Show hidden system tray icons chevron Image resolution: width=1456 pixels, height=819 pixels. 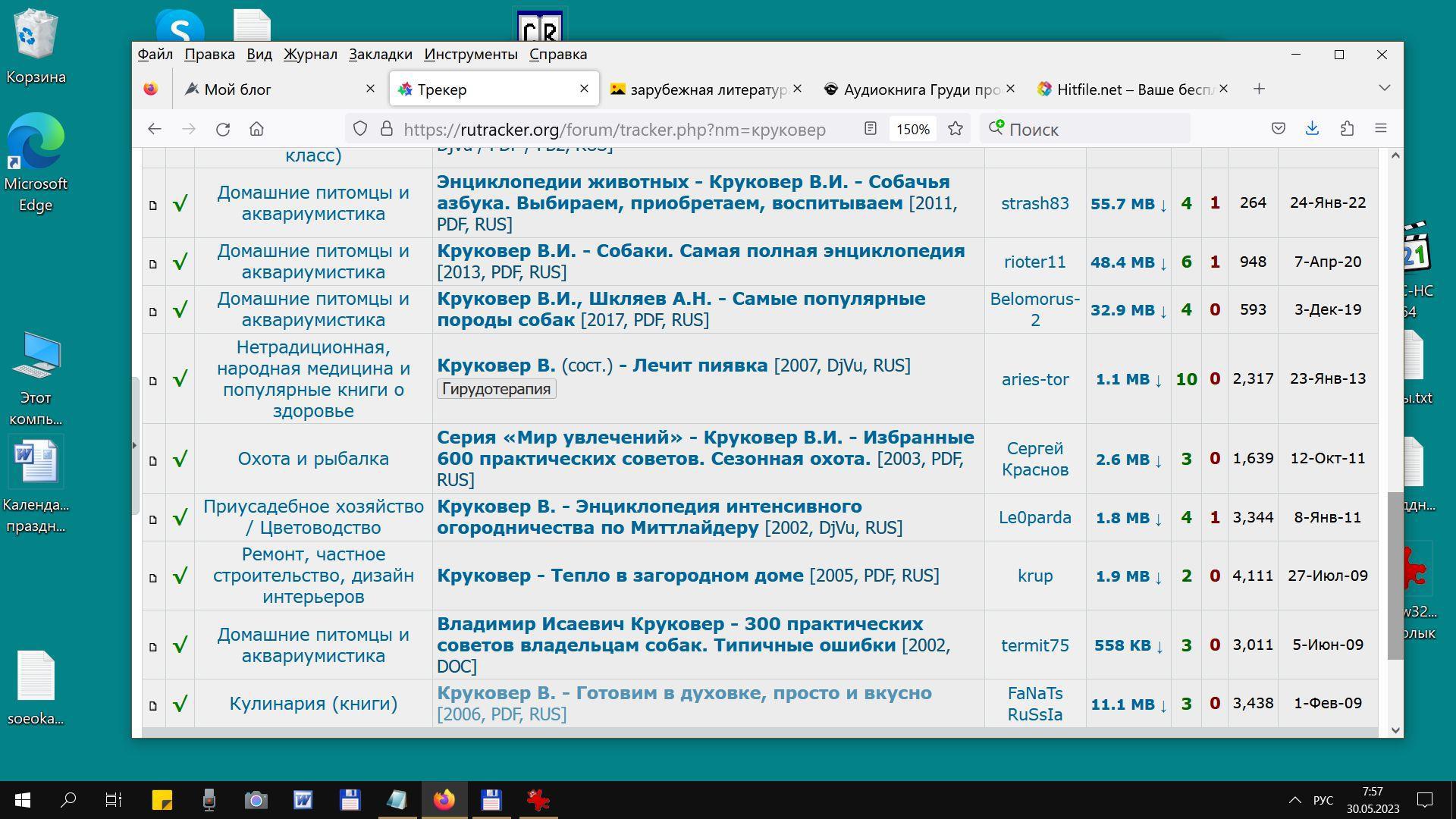pyautogui.click(x=1294, y=800)
